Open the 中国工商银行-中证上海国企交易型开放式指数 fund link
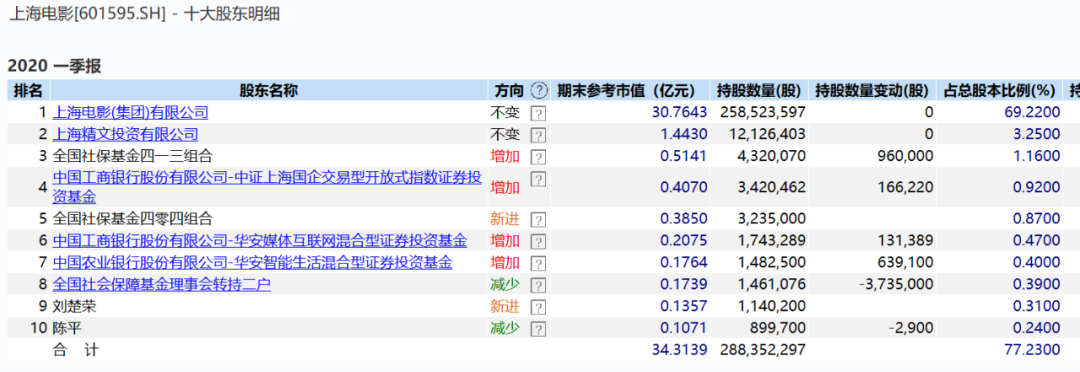Image resolution: width=1080 pixels, height=372 pixels. (267, 187)
